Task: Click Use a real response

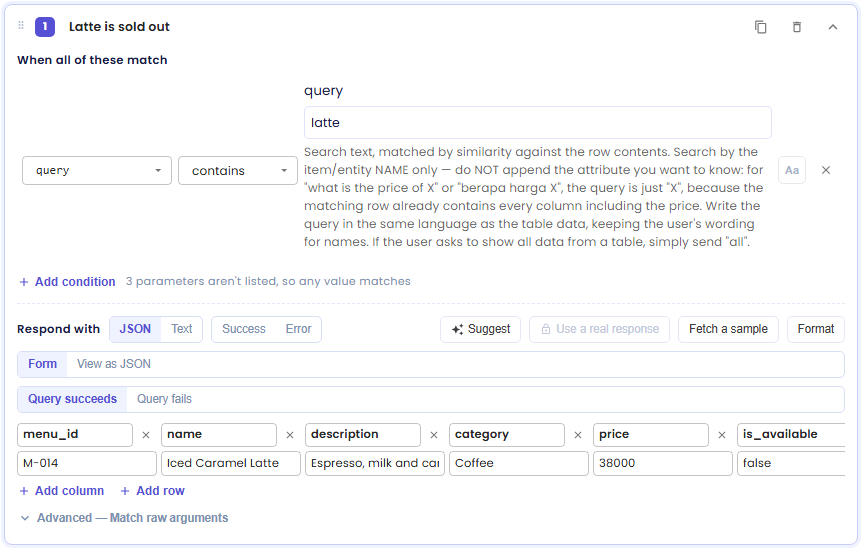Action: 599,329
